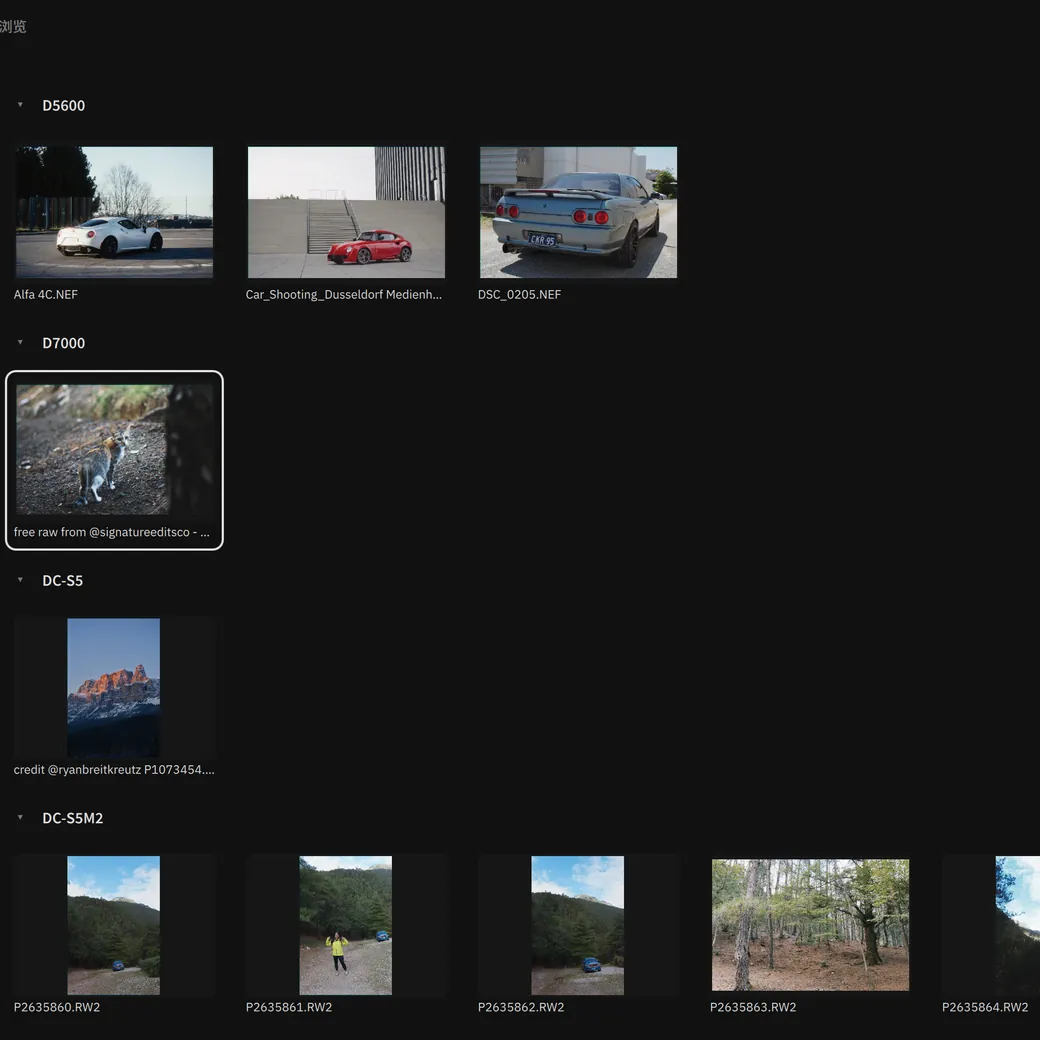Image resolution: width=1040 pixels, height=1040 pixels.
Task: Open the red car Dusseldorf photo thumbnail
Action: coord(346,212)
